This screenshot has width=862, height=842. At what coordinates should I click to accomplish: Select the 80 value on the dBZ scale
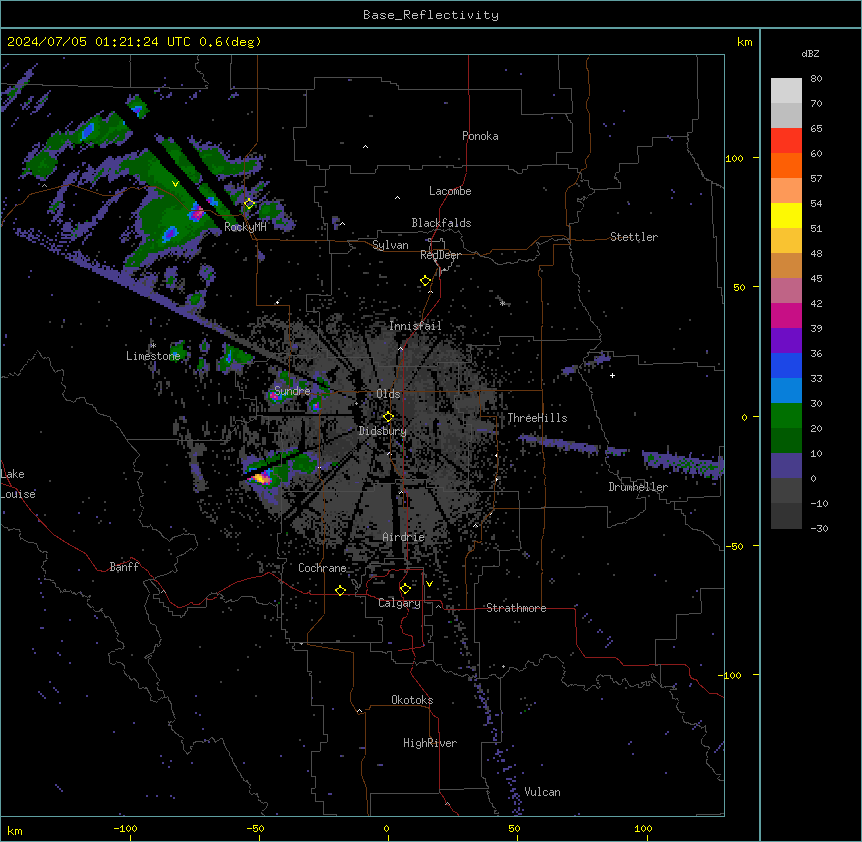pyautogui.click(x=816, y=79)
